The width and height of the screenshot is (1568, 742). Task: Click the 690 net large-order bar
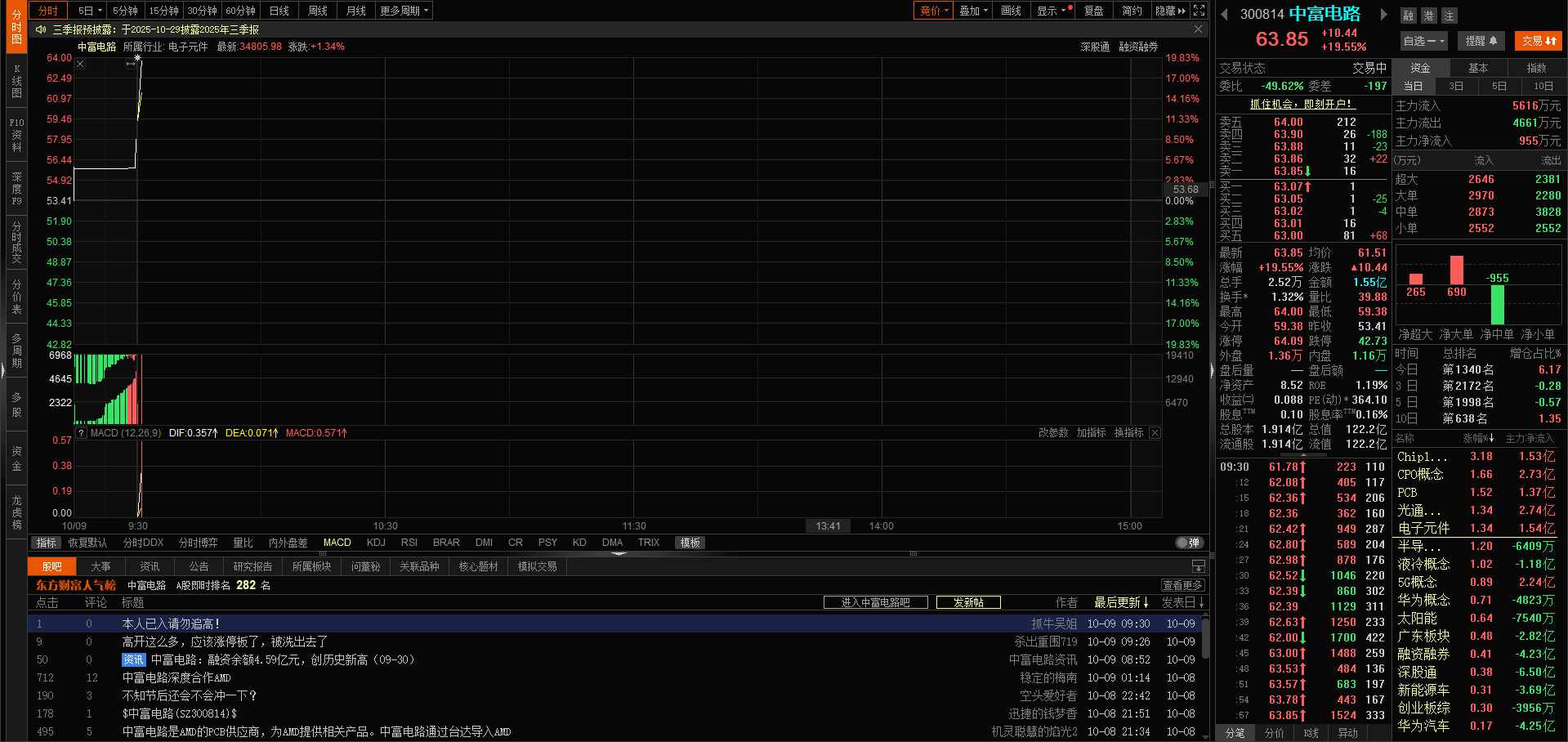[x=1456, y=270]
